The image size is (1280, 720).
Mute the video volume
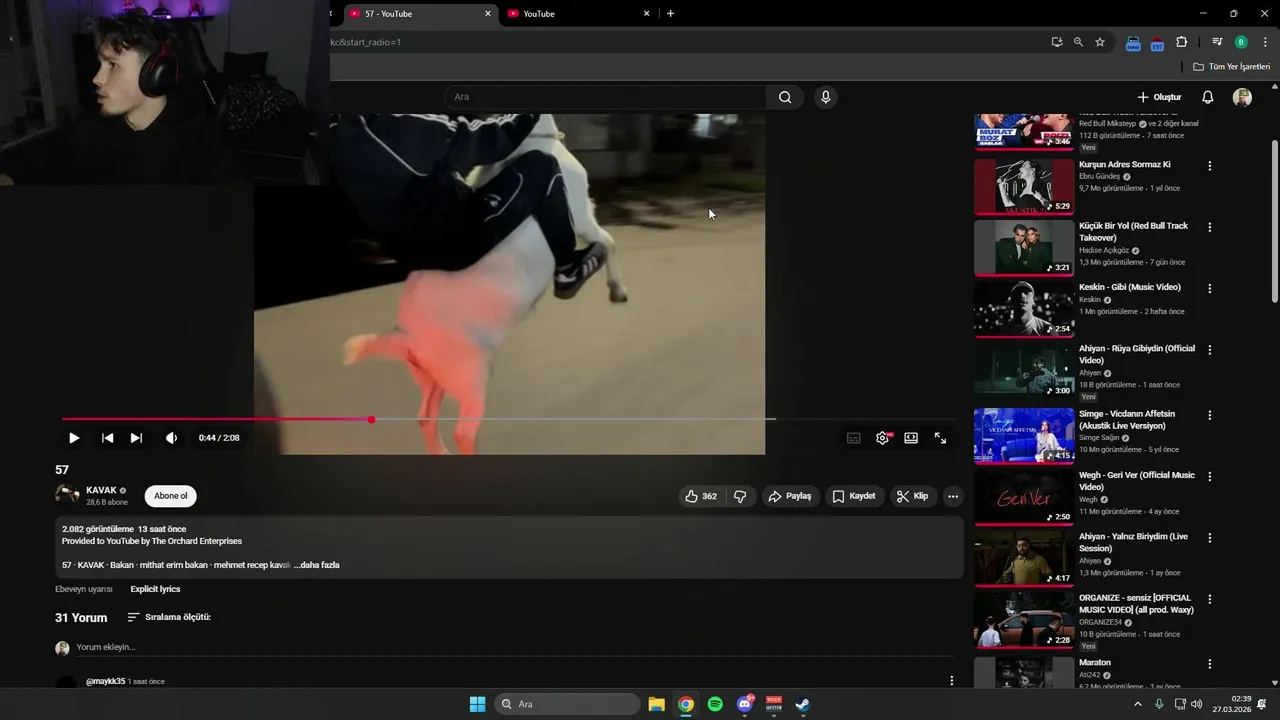pyautogui.click(x=171, y=438)
